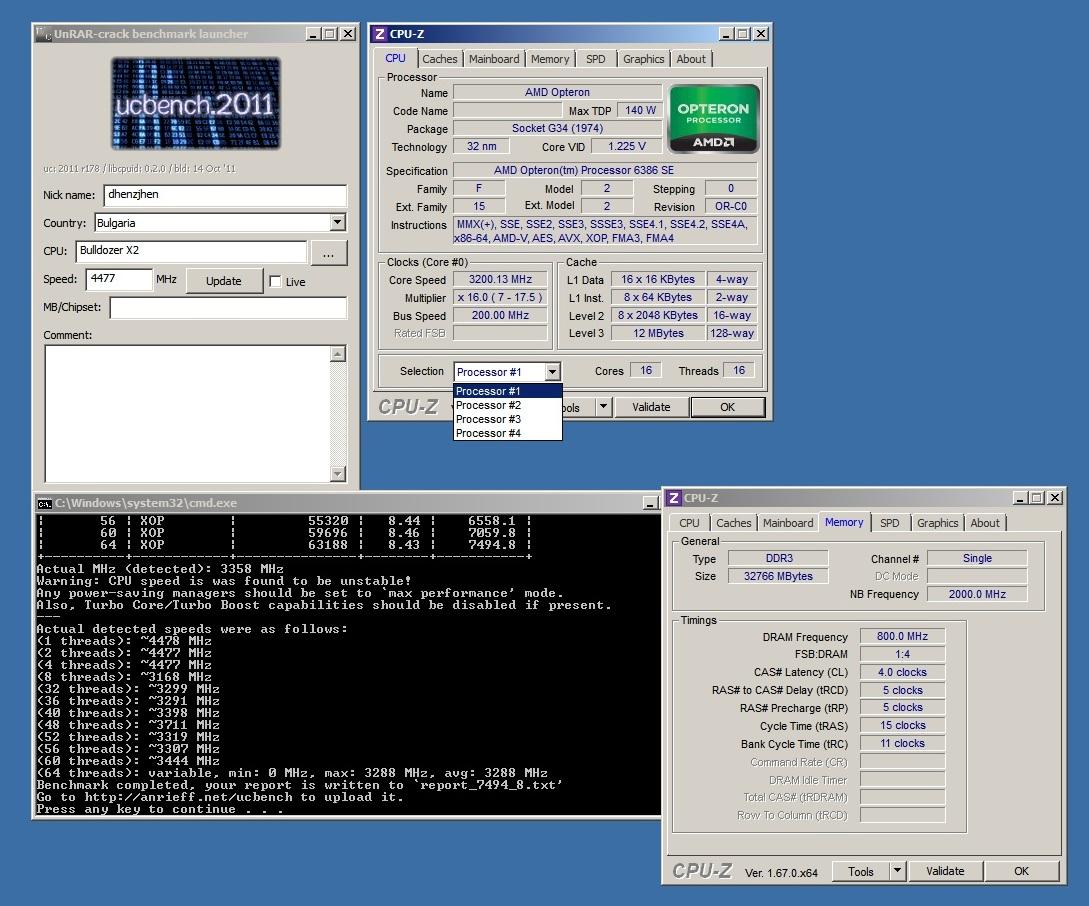The width and height of the screenshot is (1089, 906).
Task: Click the memory Type value DDR3
Action: point(779,558)
